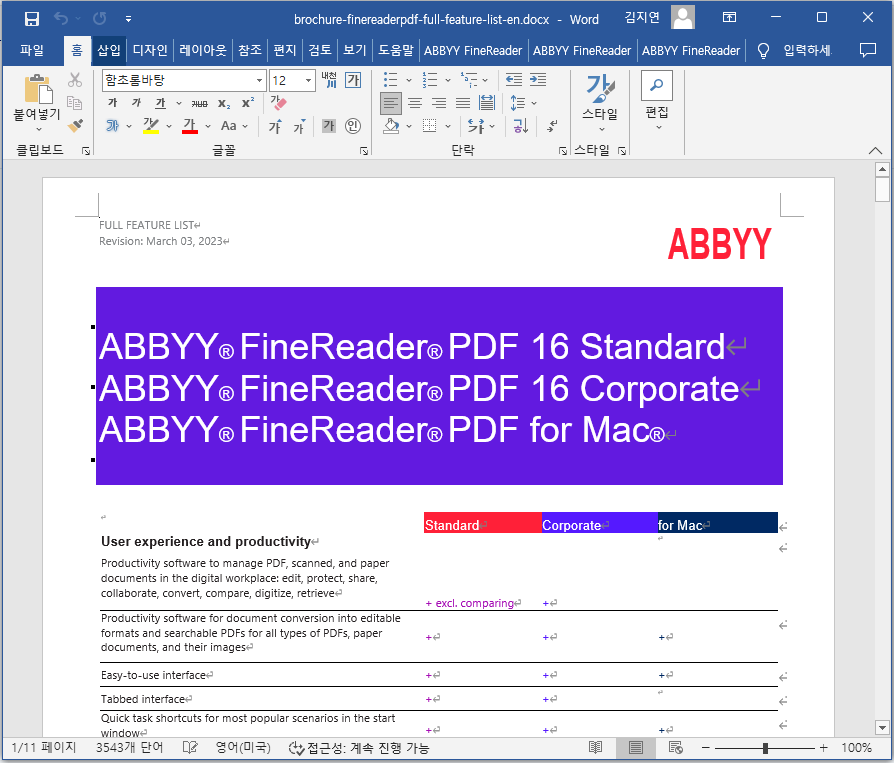Viewport: 894px width, 763px height.
Task: Switch to the 보기 tab
Action: pos(355,50)
